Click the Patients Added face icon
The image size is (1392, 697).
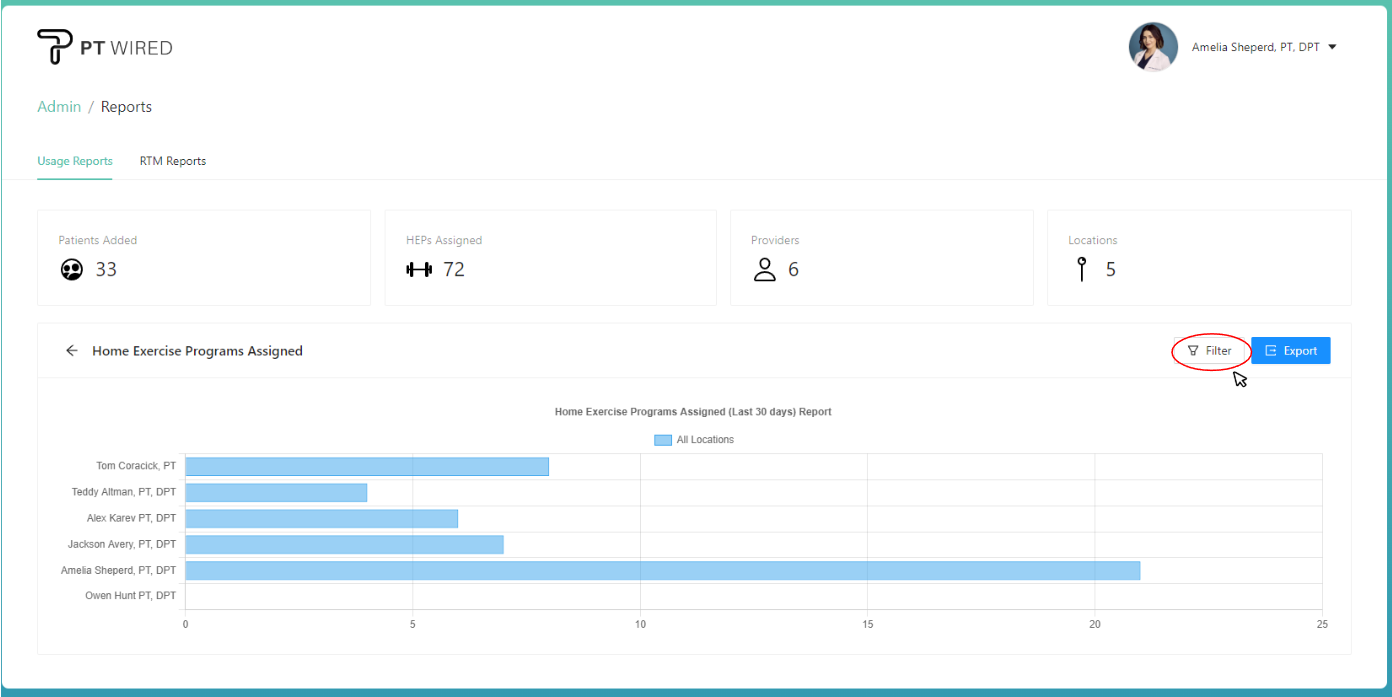(x=72, y=270)
